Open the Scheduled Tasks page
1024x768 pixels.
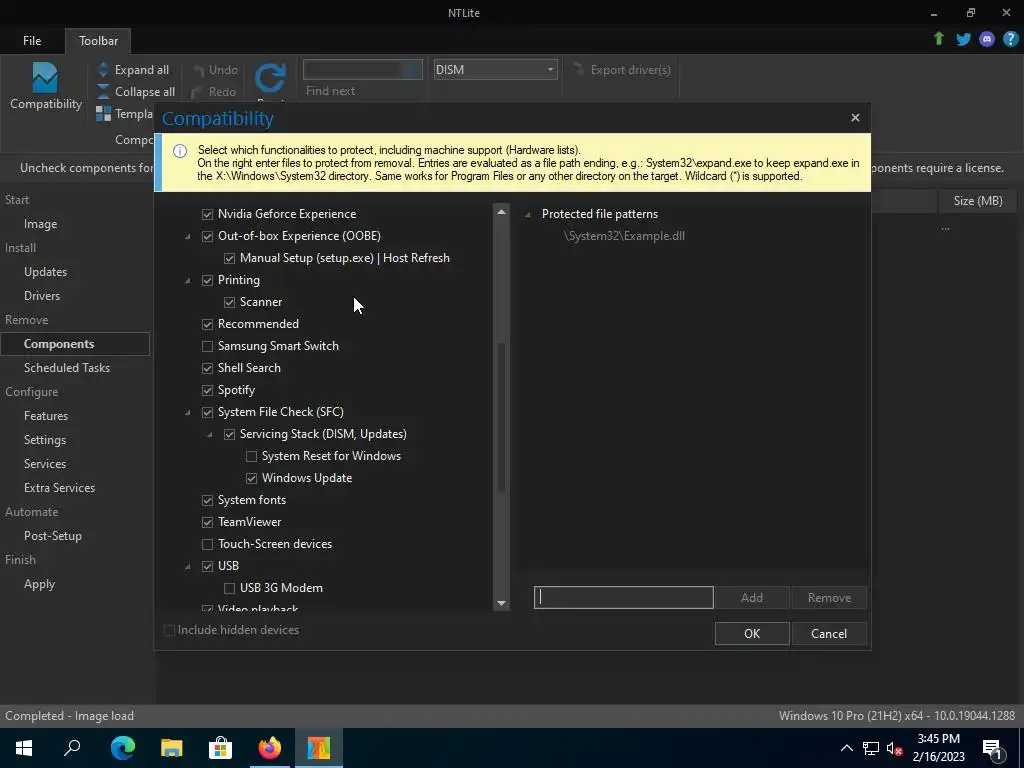pos(67,368)
